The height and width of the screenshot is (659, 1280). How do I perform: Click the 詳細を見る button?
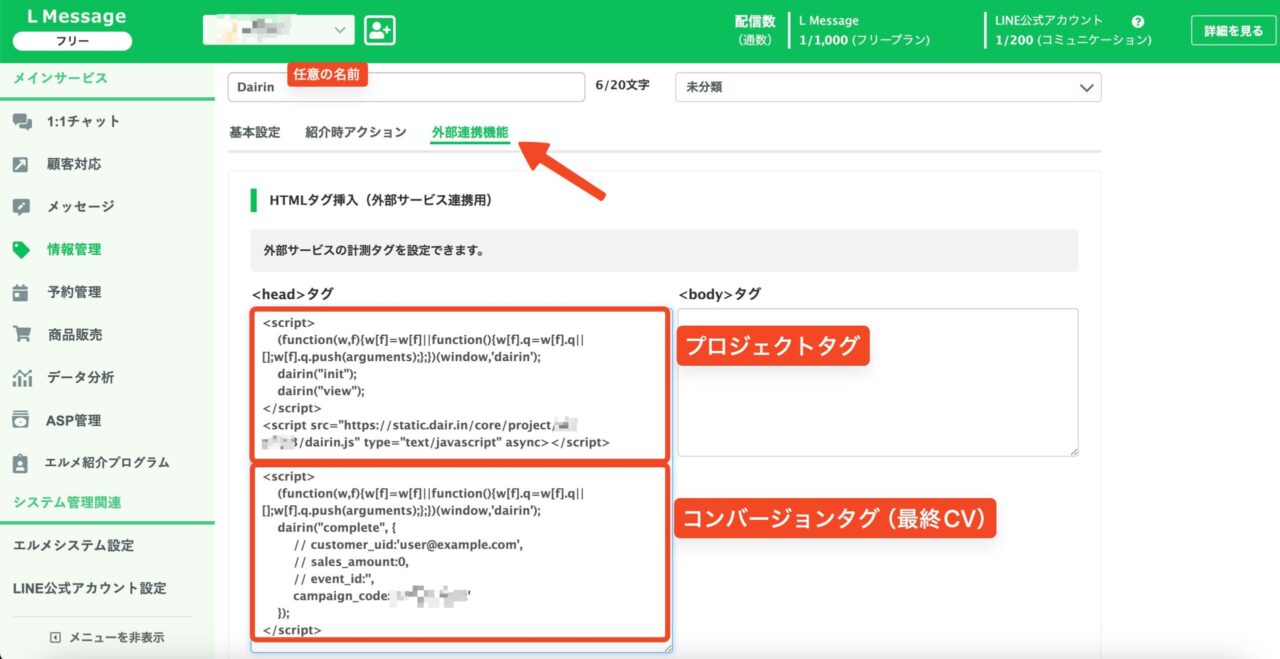pos(1233,30)
